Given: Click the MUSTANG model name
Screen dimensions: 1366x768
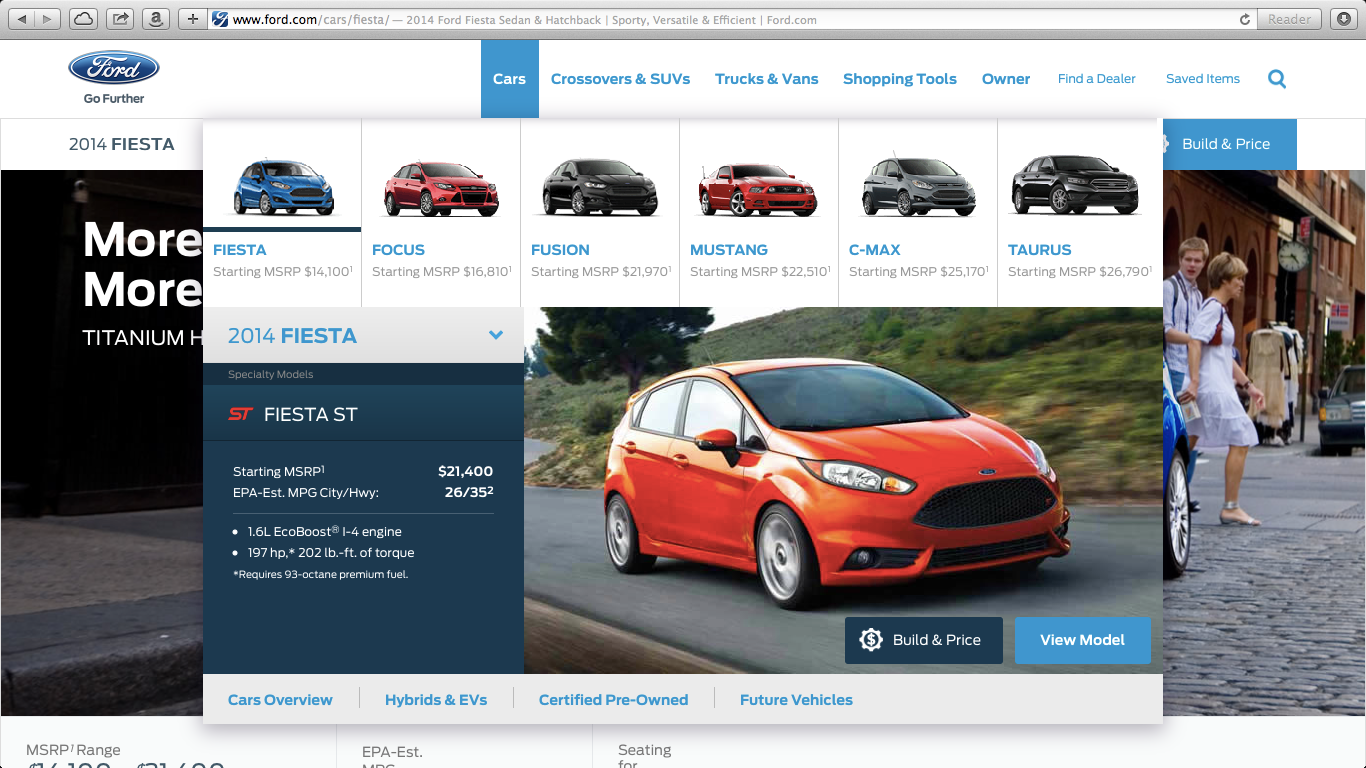Looking at the screenshot, I should coord(729,250).
